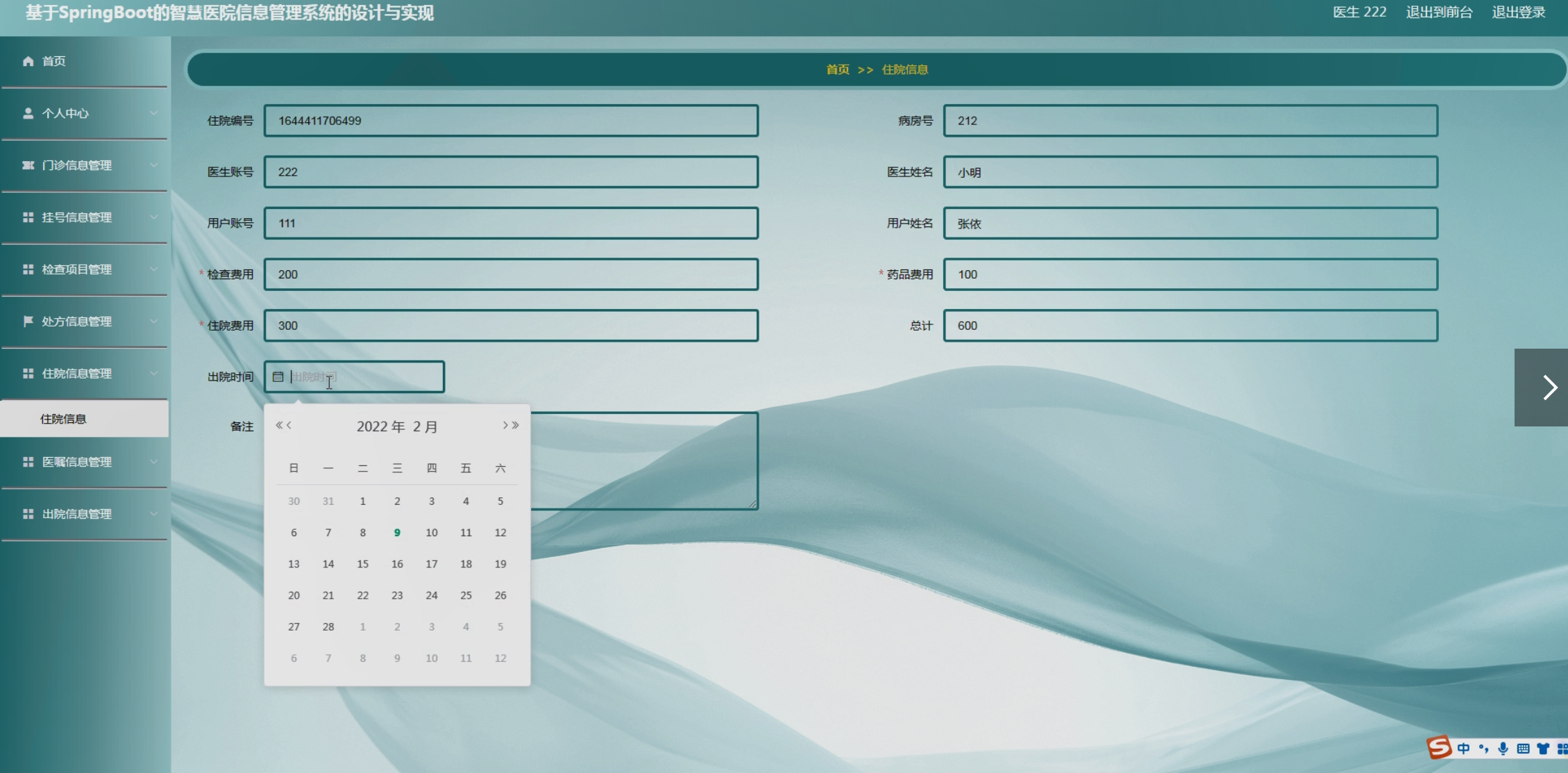
Task: Select February 16 in the calendar
Action: 397,564
